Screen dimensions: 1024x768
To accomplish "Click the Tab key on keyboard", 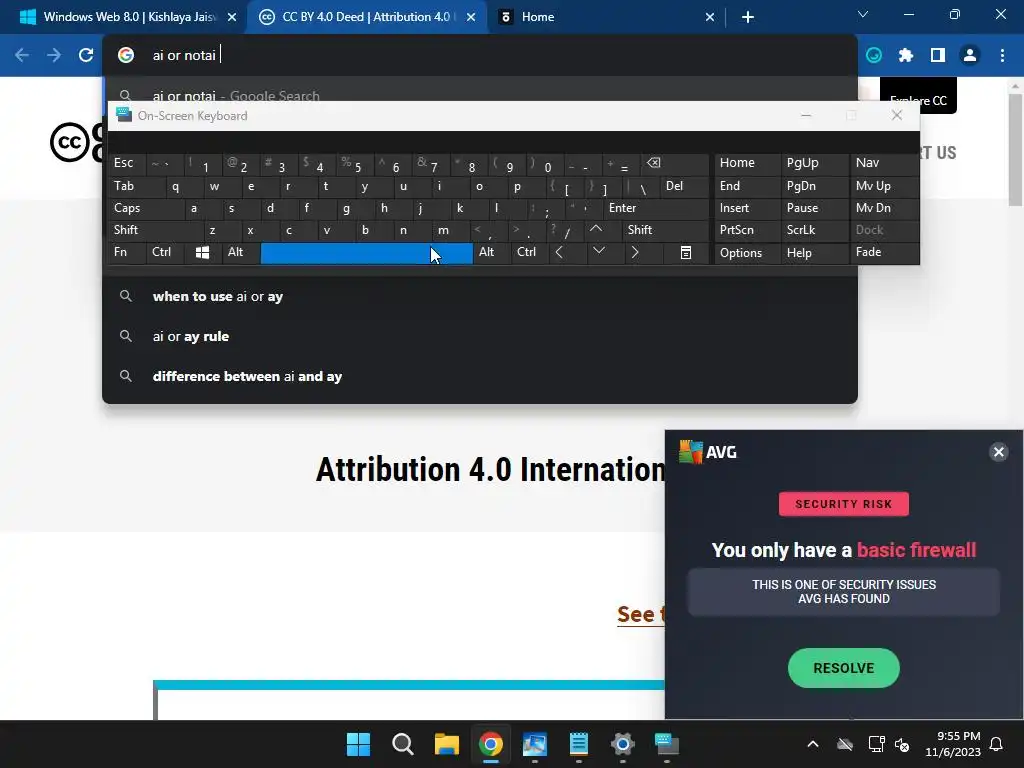I will pos(136,186).
